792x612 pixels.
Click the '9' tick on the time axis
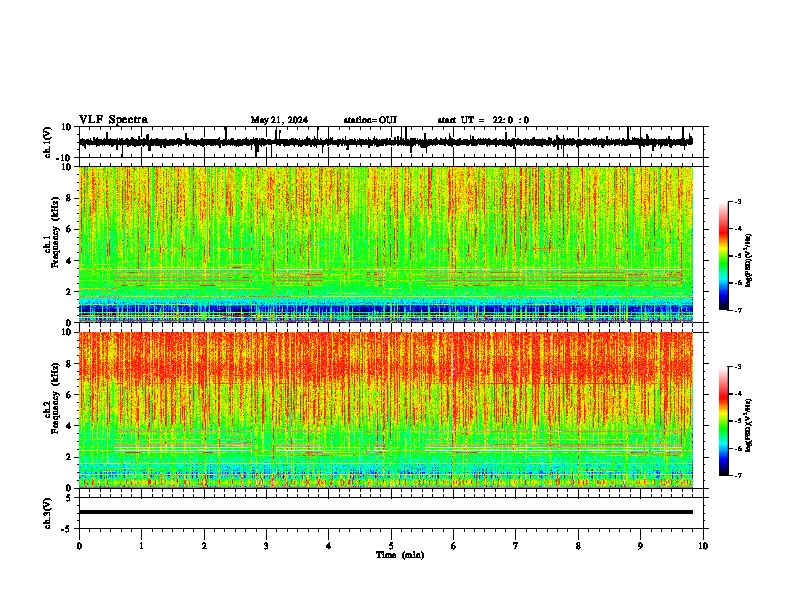coord(640,546)
